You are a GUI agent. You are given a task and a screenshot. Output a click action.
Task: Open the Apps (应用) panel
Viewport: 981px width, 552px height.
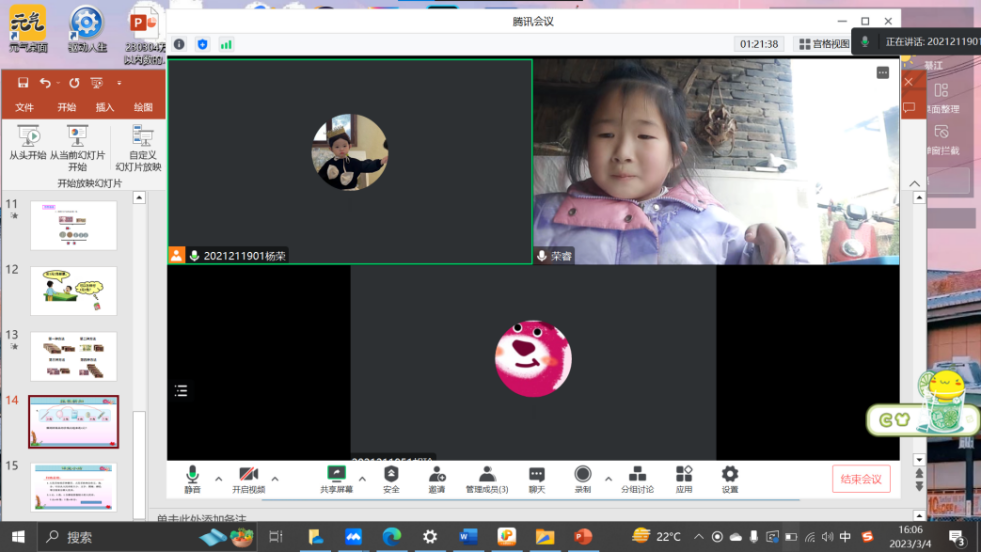(684, 478)
